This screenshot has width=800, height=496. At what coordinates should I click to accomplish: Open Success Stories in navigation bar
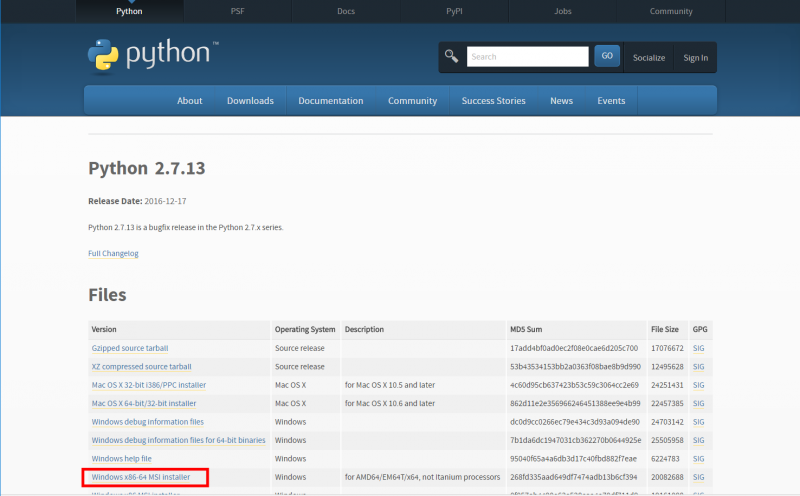(x=493, y=101)
